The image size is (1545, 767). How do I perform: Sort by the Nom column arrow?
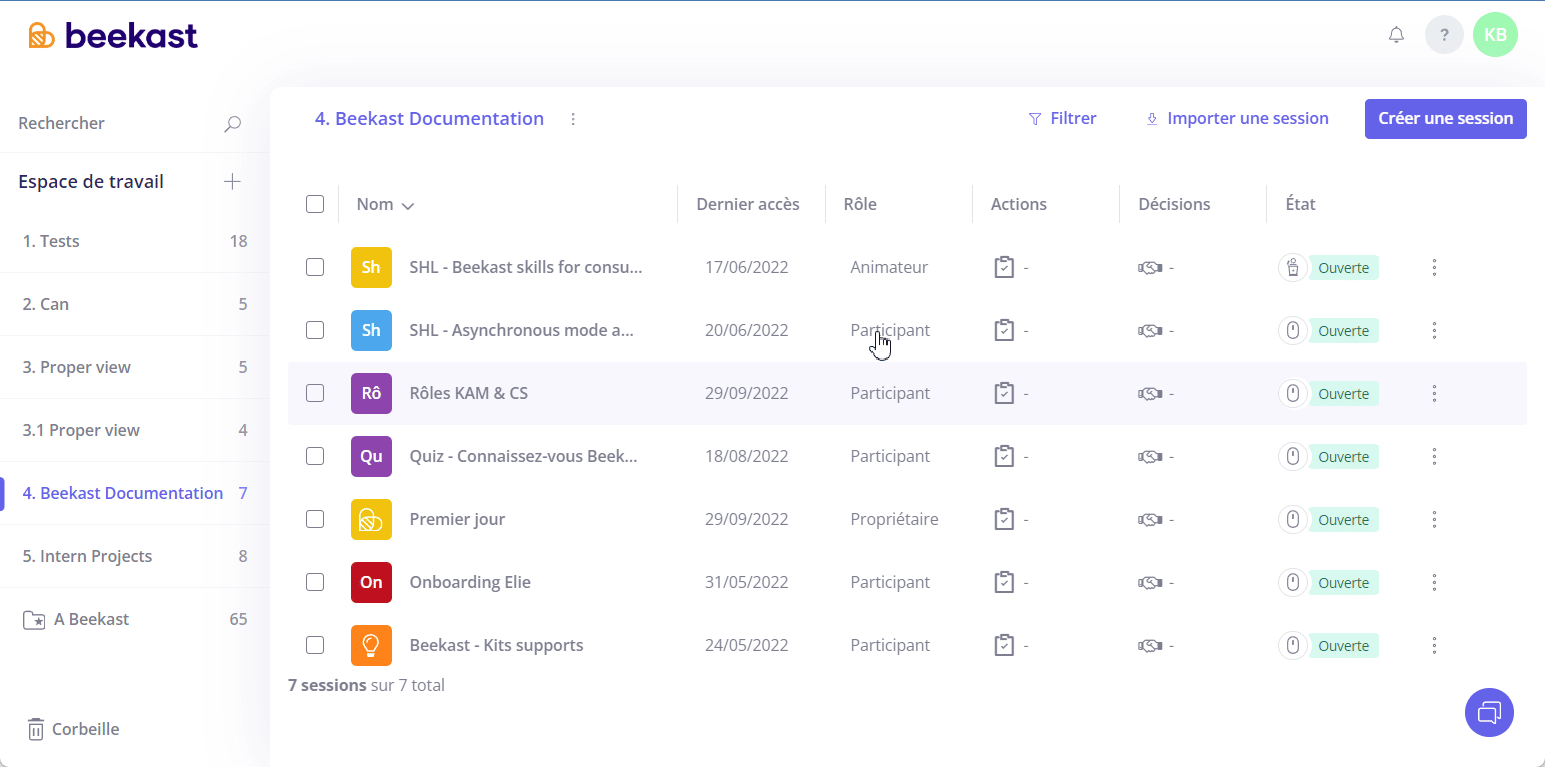point(408,206)
